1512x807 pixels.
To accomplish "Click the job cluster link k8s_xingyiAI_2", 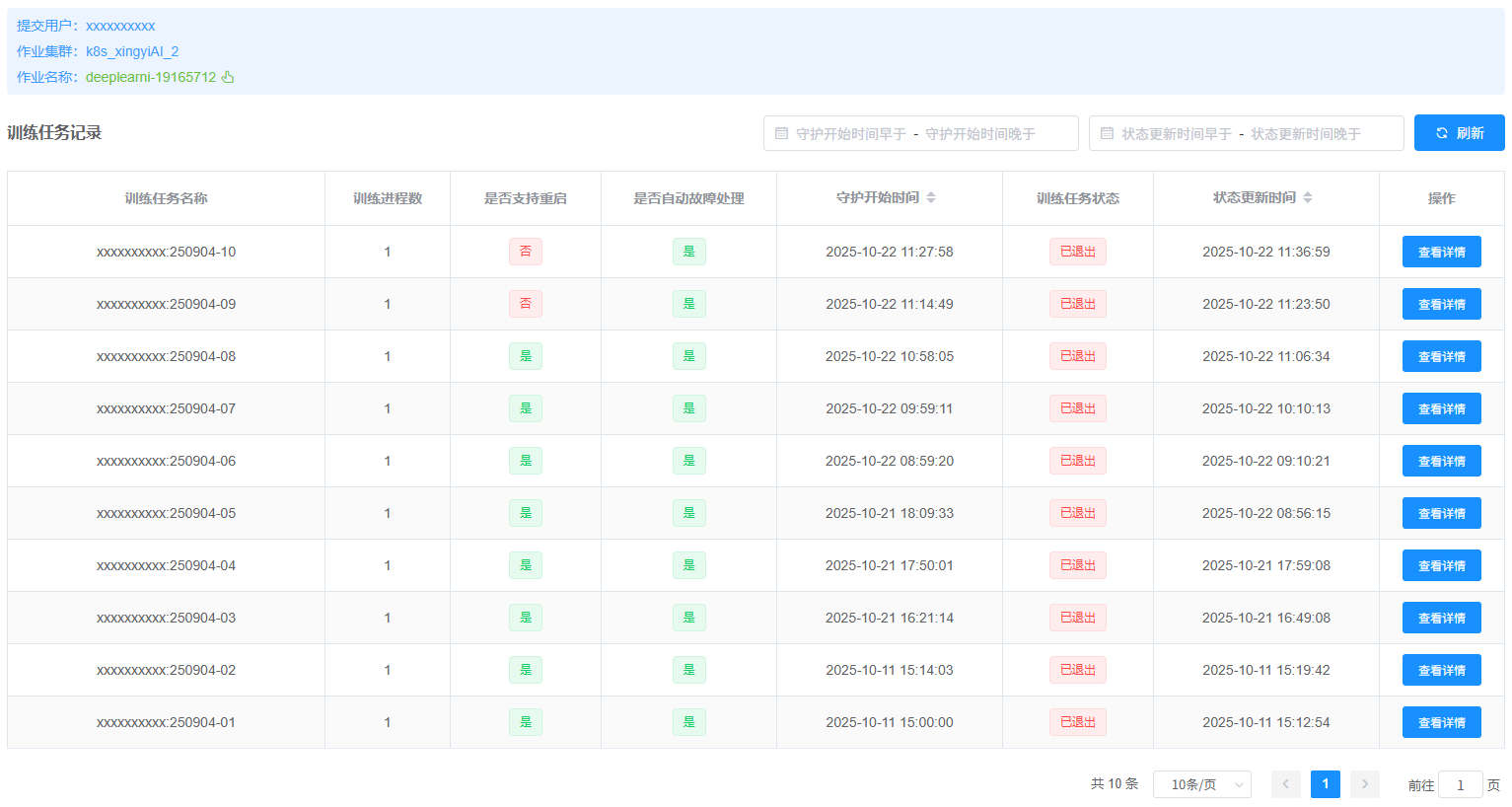I will coord(132,51).
